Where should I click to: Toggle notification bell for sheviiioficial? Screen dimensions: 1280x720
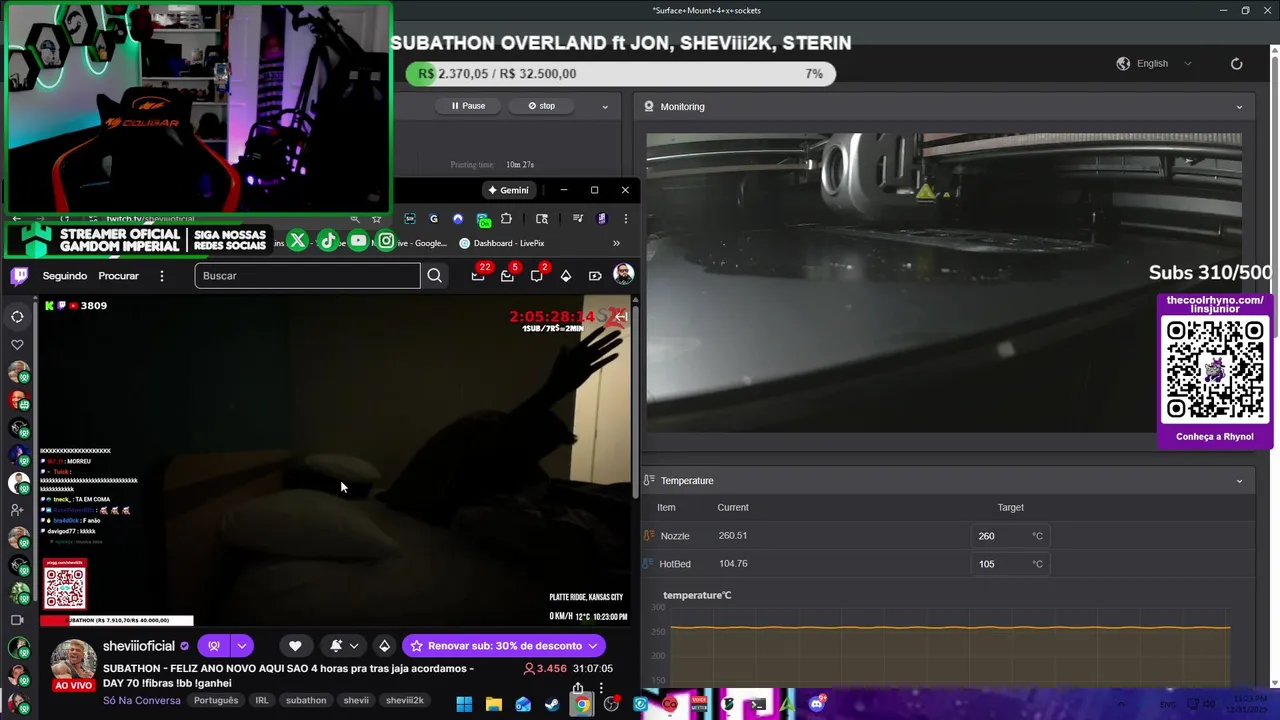(x=336, y=646)
